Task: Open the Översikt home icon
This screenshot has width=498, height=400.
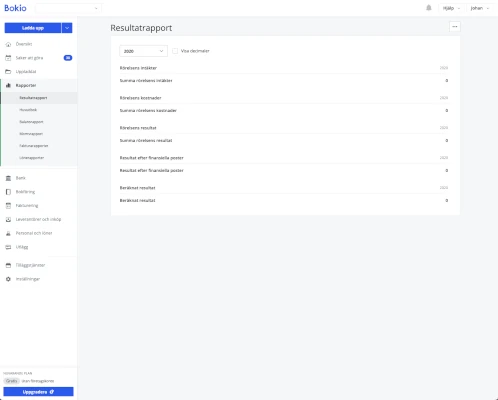Action: coord(8,44)
